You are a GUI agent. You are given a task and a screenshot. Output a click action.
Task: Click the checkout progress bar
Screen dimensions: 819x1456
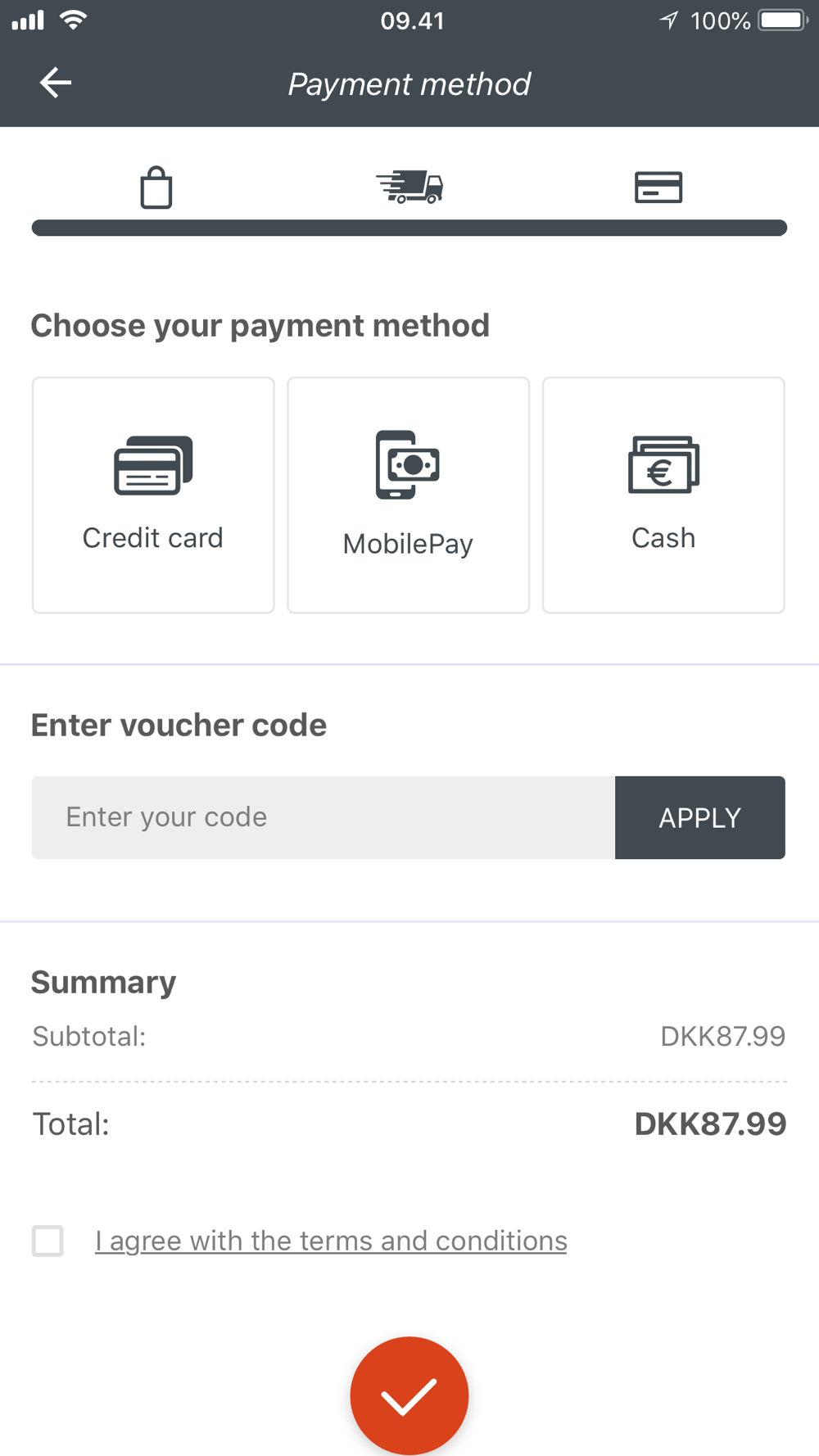[409, 228]
